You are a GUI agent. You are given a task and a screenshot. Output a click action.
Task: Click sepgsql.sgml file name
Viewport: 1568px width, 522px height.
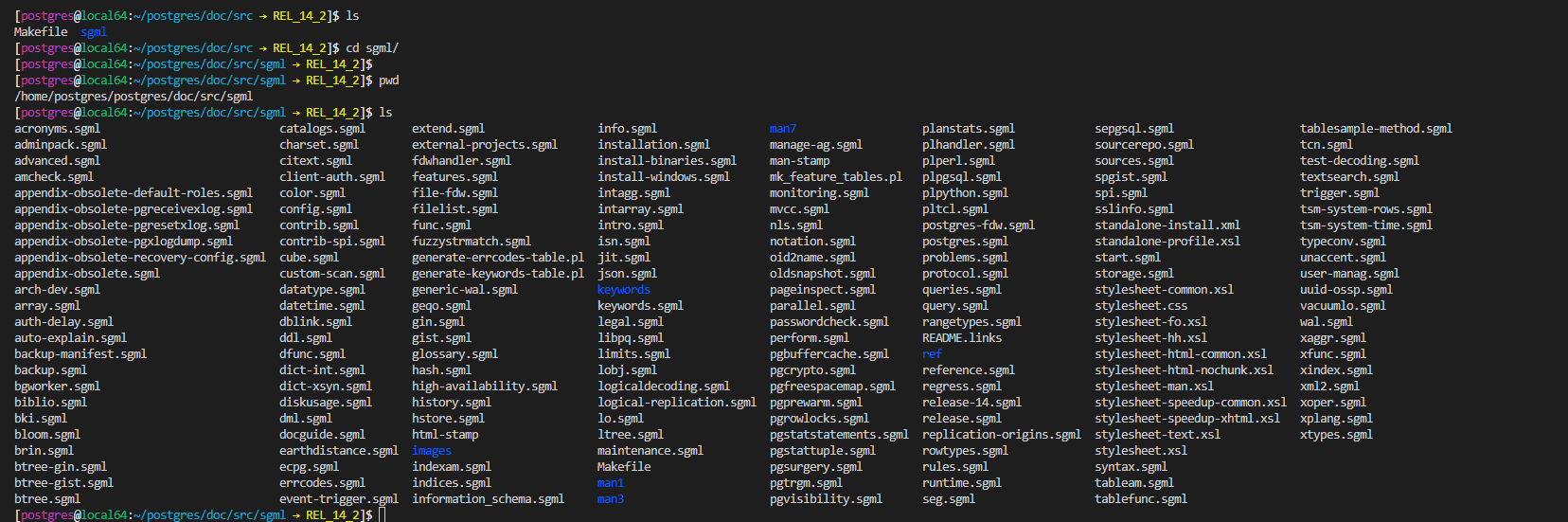click(x=1134, y=129)
